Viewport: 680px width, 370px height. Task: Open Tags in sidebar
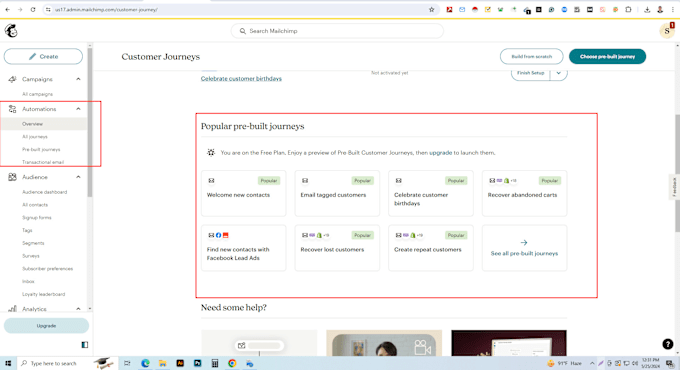tap(27, 230)
